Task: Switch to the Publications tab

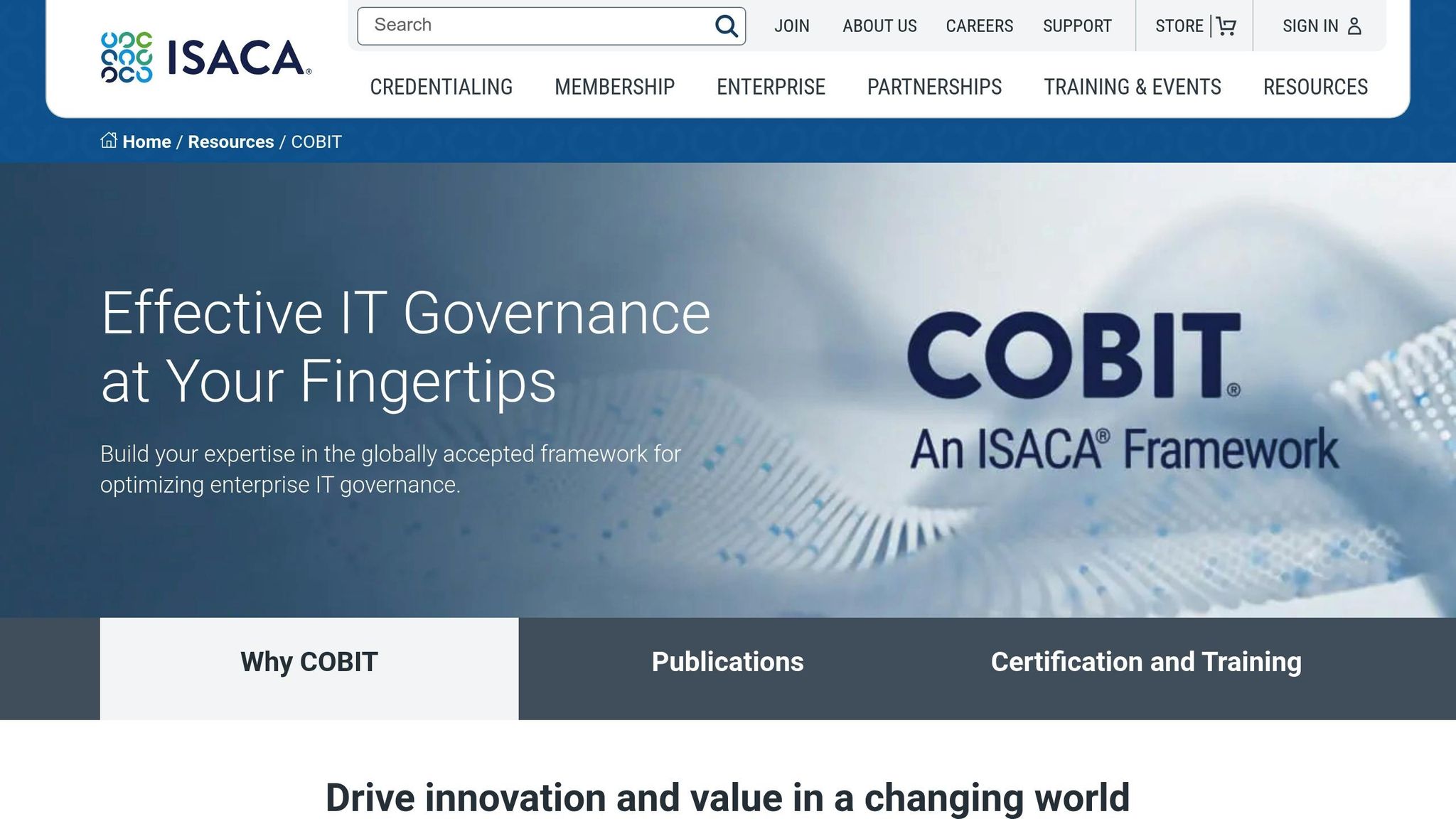Action: (727, 661)
